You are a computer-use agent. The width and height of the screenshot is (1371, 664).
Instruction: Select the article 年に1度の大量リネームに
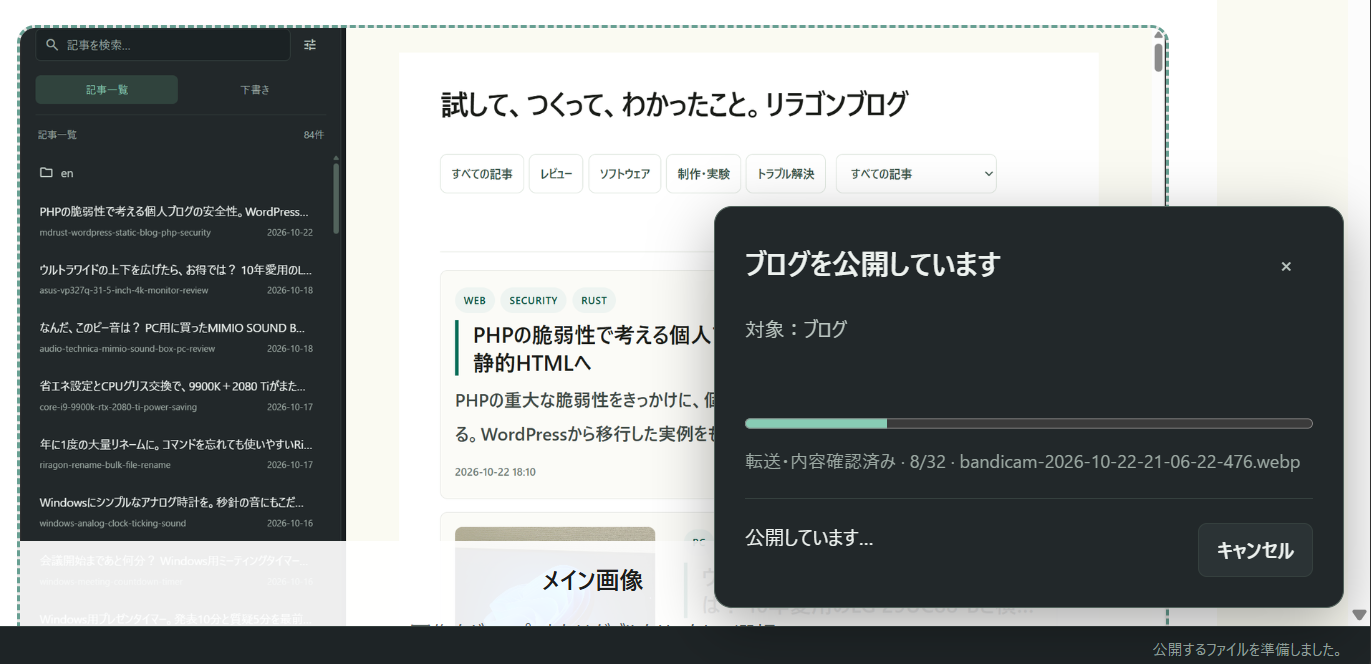(176, 453)
